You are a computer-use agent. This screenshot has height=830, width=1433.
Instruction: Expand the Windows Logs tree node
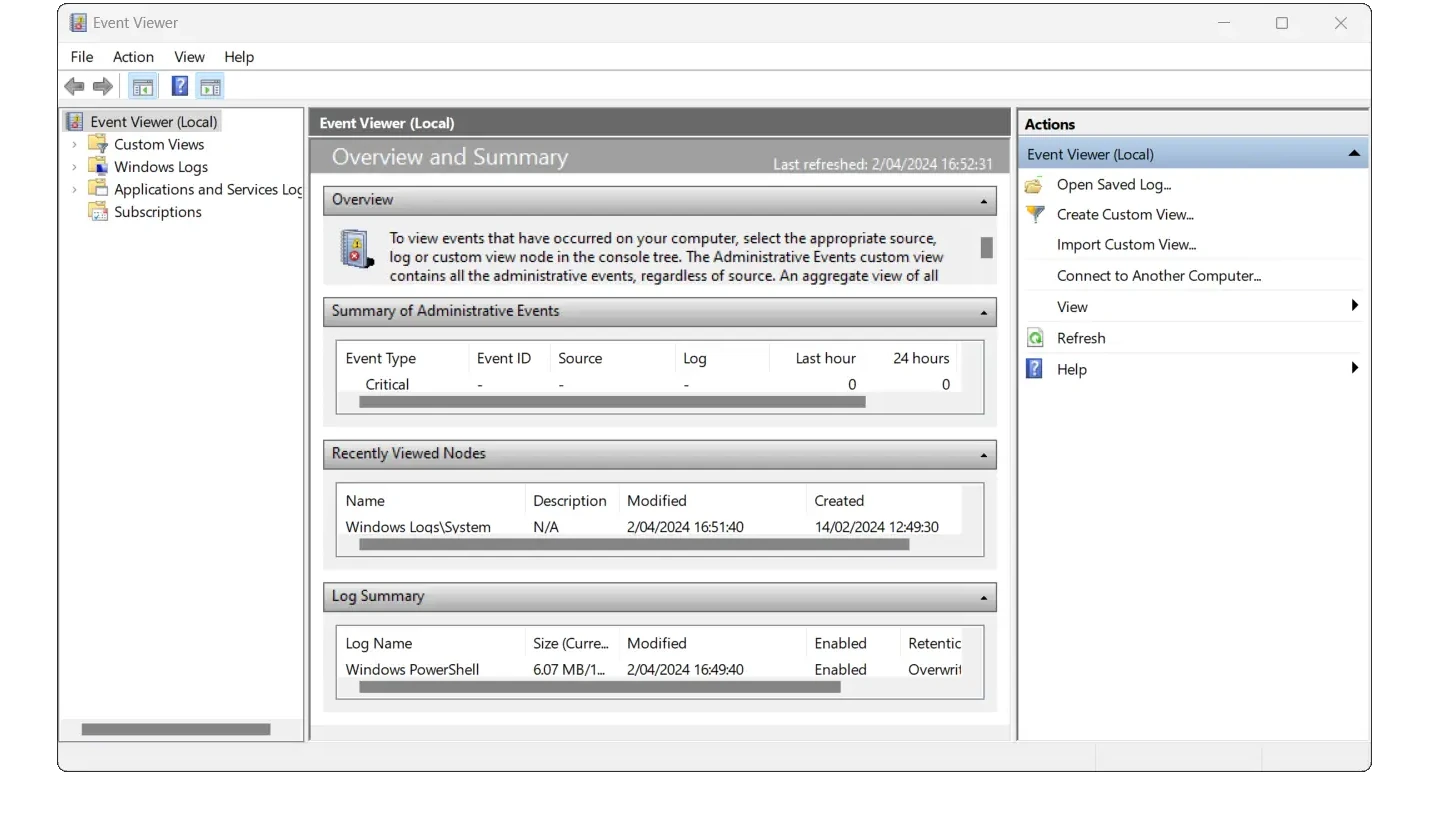(74, 167)
